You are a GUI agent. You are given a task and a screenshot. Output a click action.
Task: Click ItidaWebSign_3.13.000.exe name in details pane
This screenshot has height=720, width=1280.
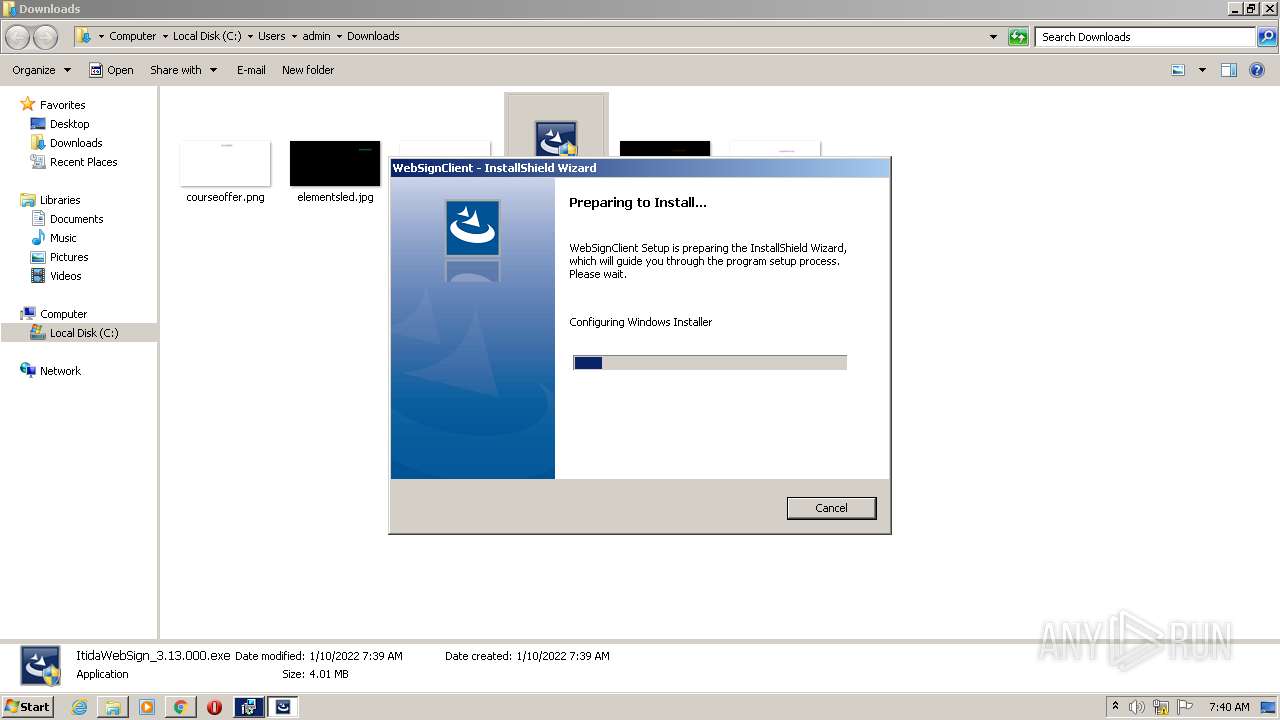pyautogui.click(x=153, y=656)
